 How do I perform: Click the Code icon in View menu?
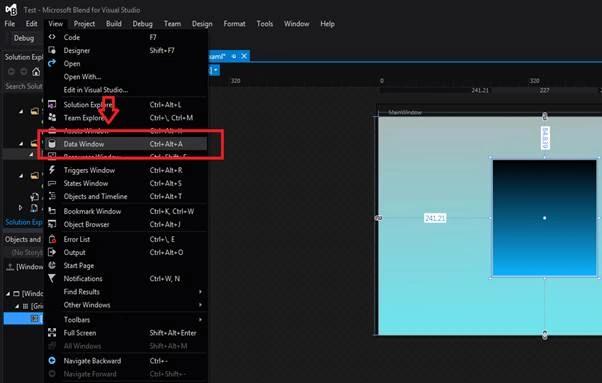click(52, 37)
